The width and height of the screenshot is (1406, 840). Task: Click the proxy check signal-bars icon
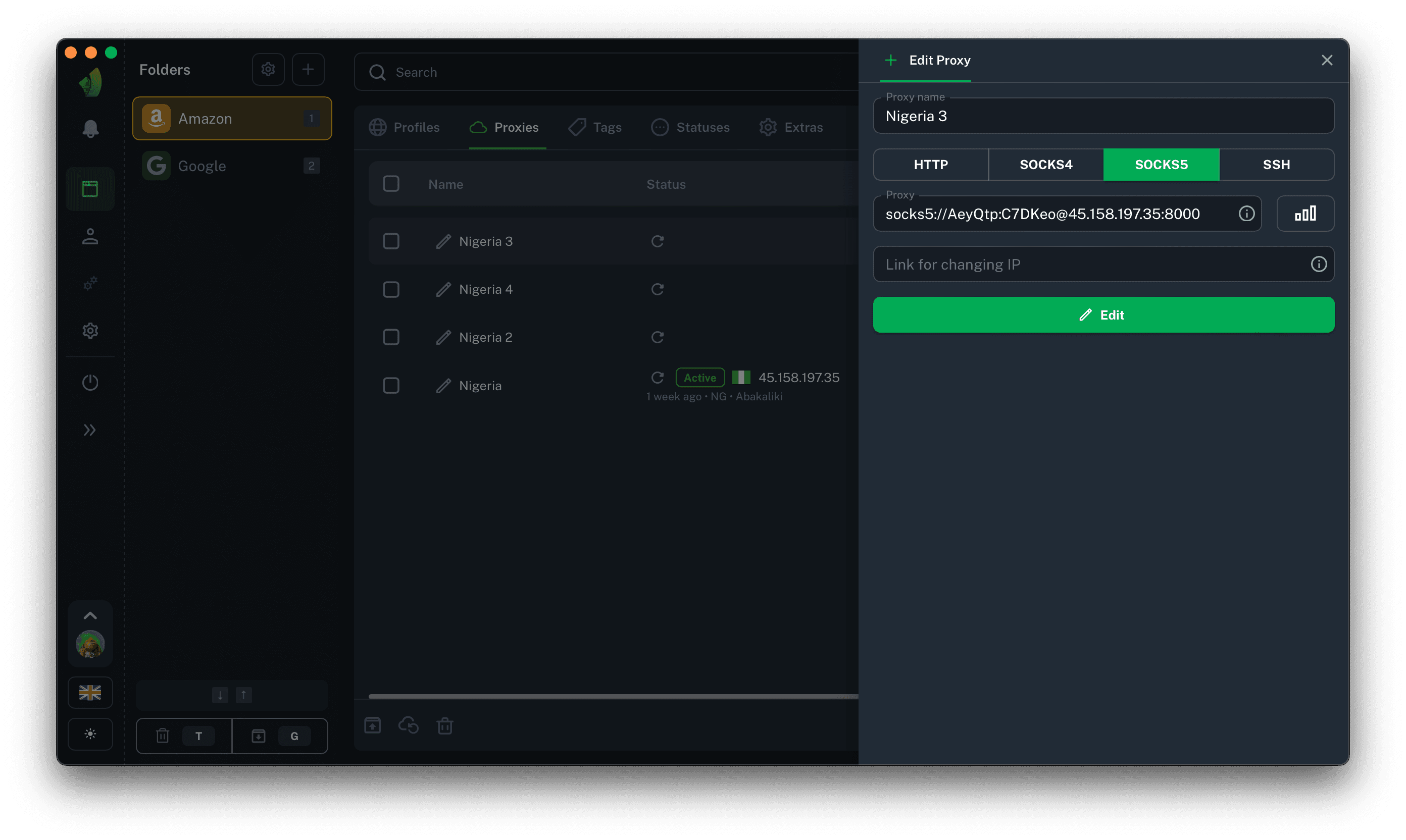click(x=1304, y=214)
